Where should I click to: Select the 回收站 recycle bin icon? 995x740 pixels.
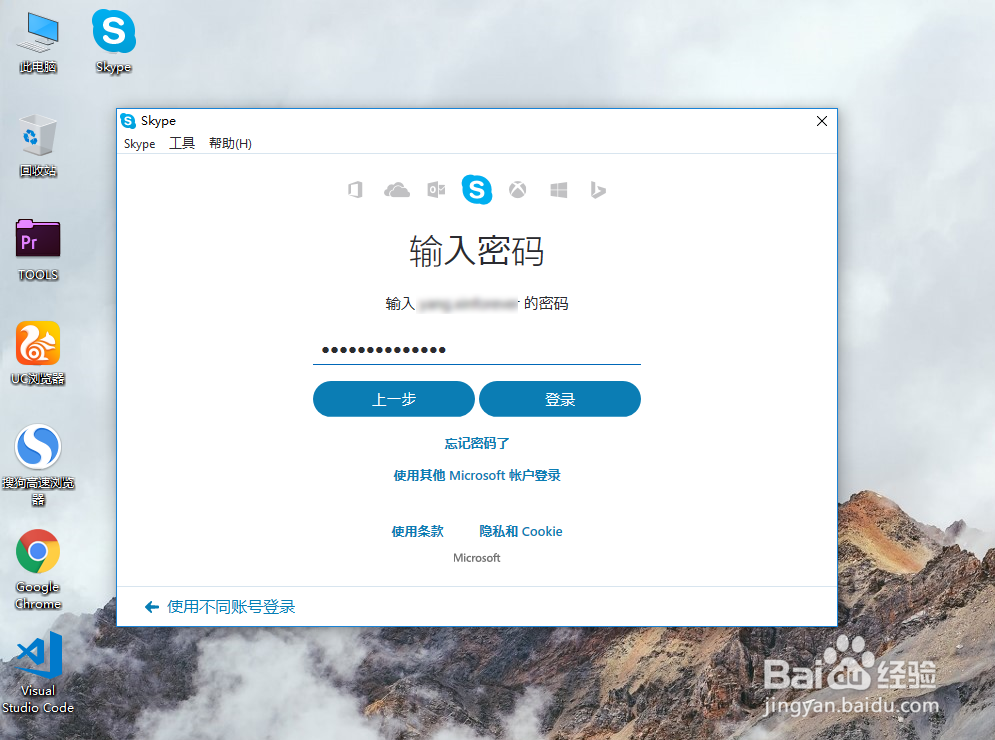(37, 146)
